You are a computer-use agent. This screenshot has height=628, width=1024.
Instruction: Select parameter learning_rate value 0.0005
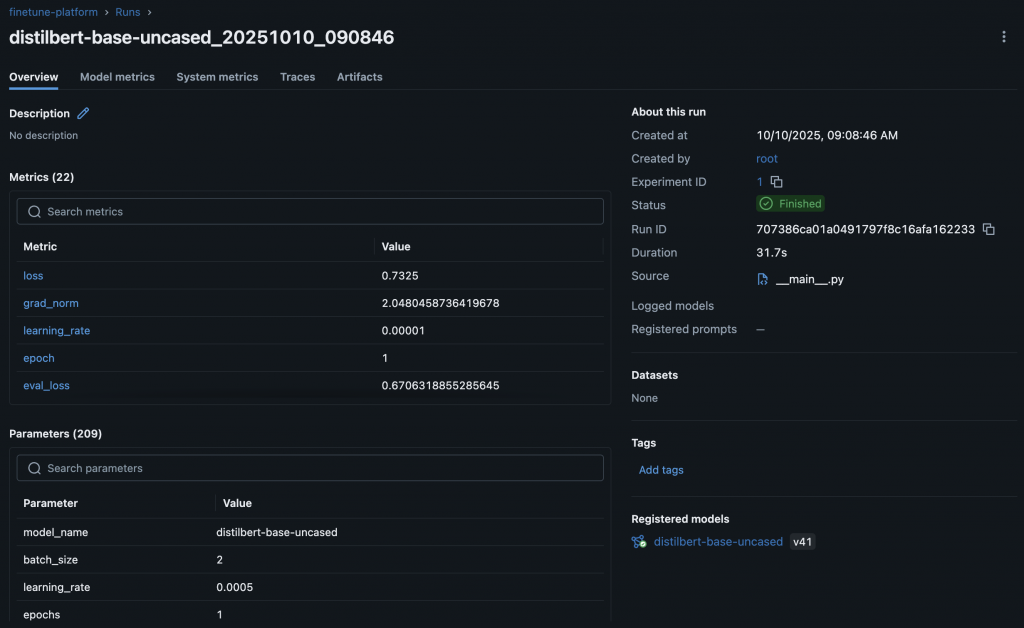(x=234, y=587)
